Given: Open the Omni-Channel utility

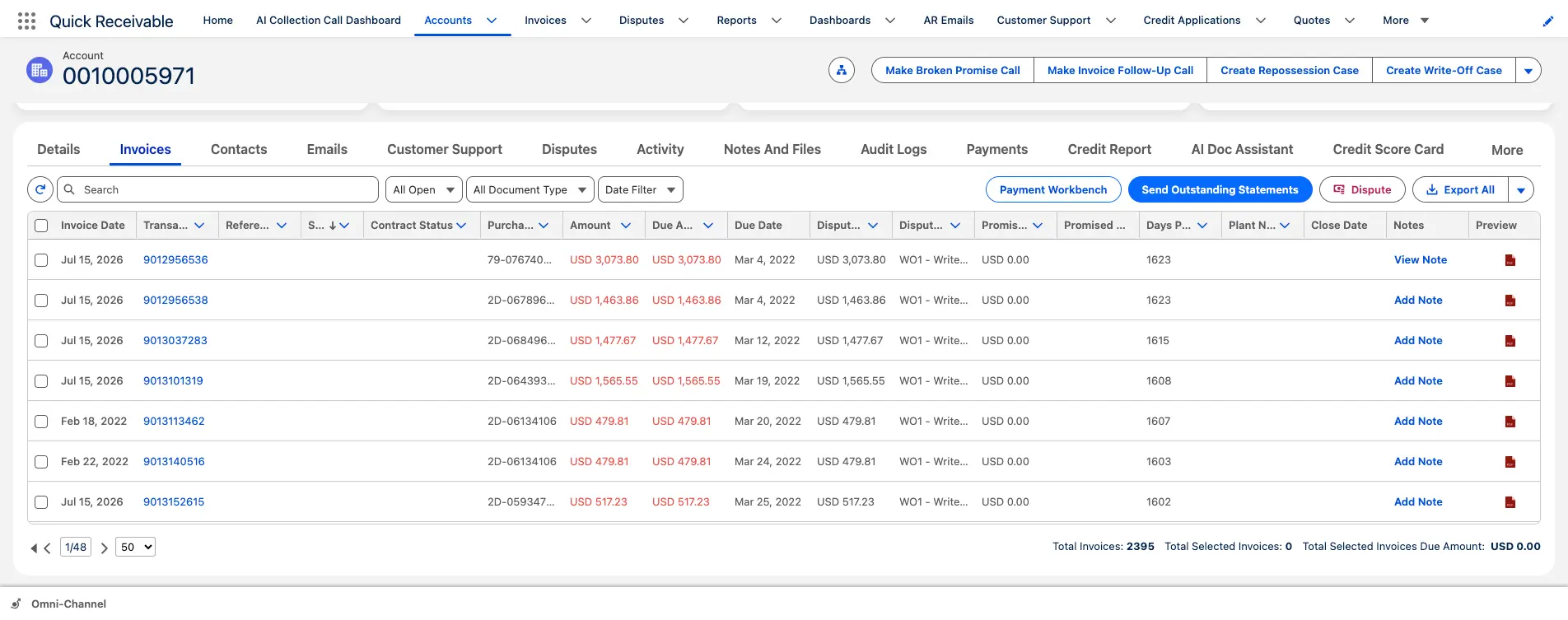Looking at the screenshot, I should click(x=59, y=604).
